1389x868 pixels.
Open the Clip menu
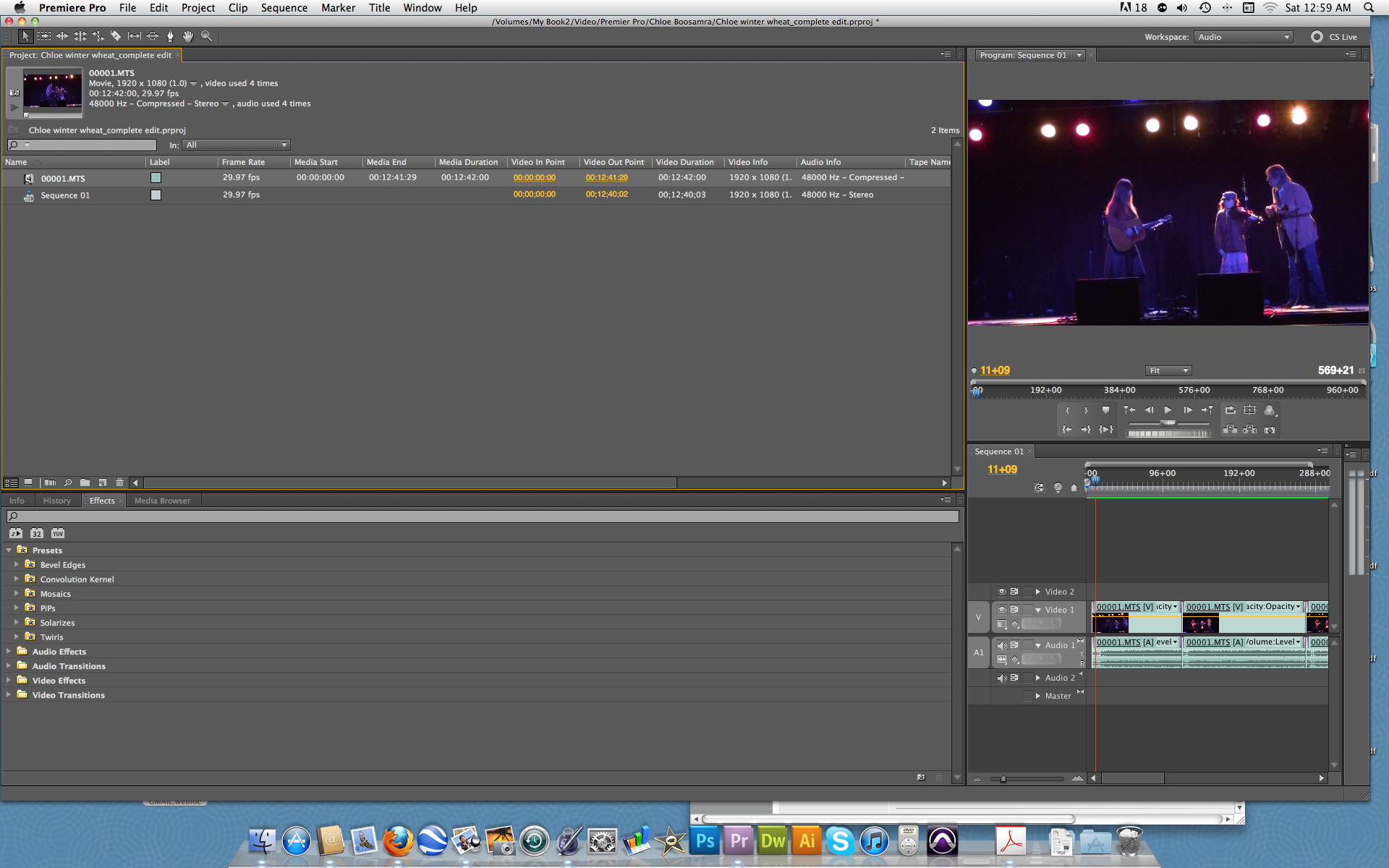pyautogui.click(x=237, y=8)
